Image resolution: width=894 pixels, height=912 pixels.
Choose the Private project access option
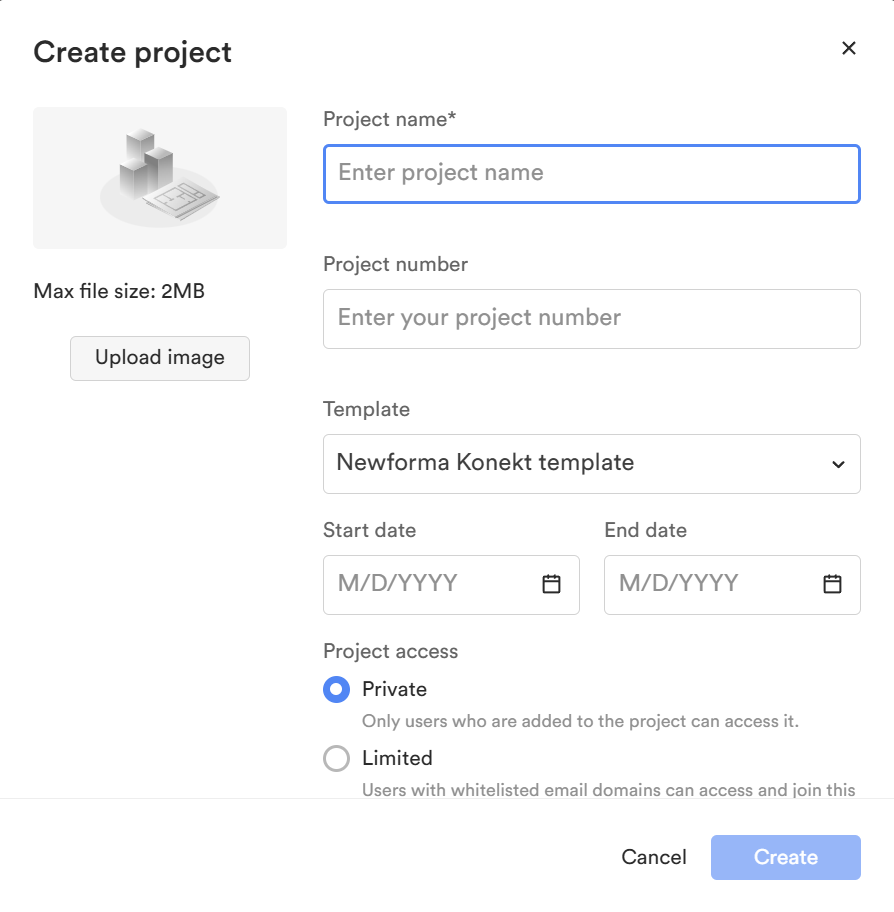pos(336,689)
